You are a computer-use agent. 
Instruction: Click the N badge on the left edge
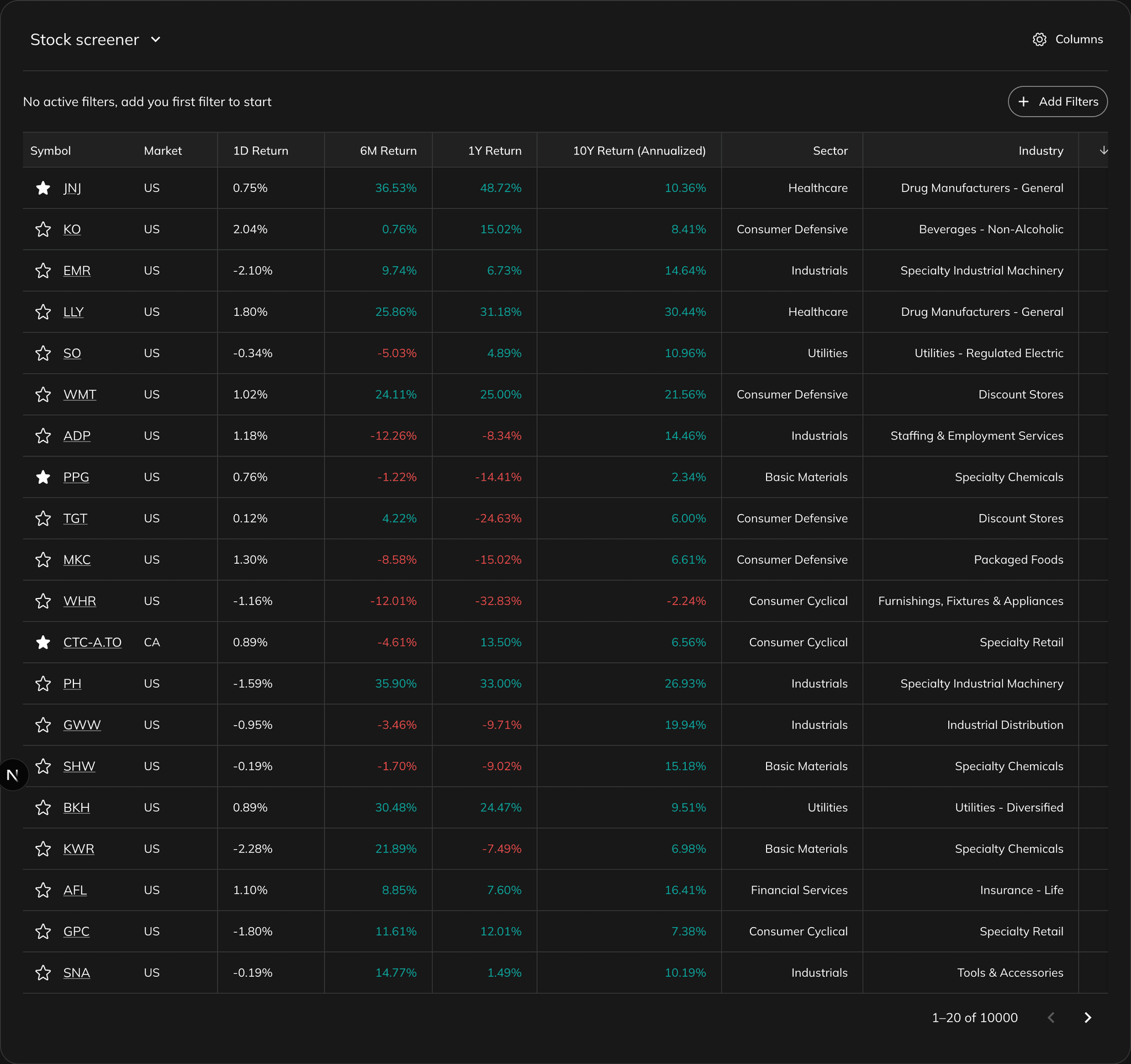tap(14, 774)
